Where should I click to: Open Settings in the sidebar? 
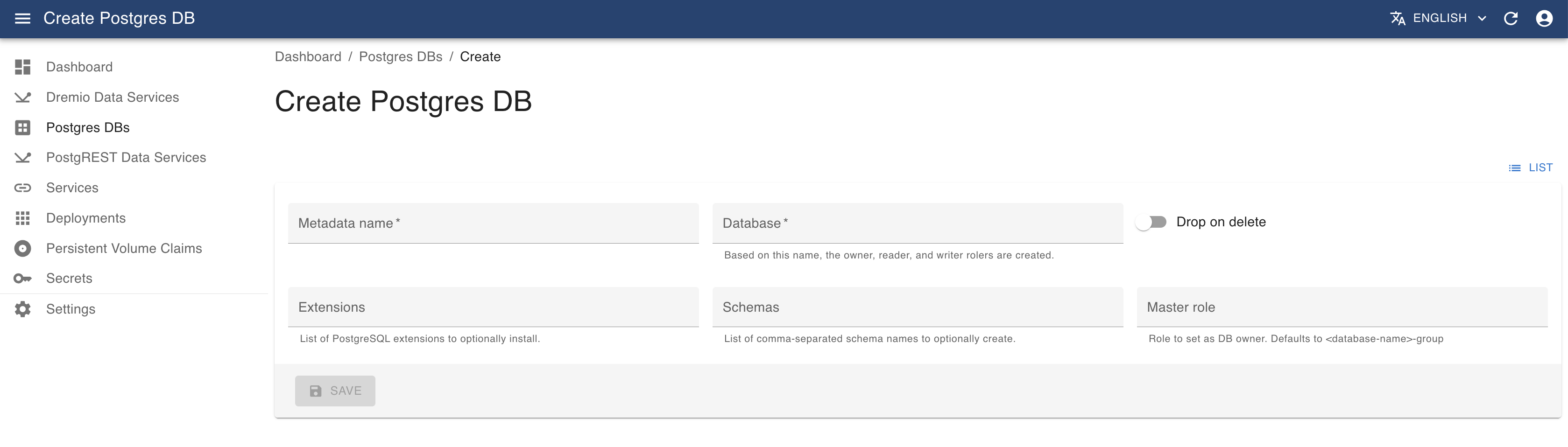(134, 309)
